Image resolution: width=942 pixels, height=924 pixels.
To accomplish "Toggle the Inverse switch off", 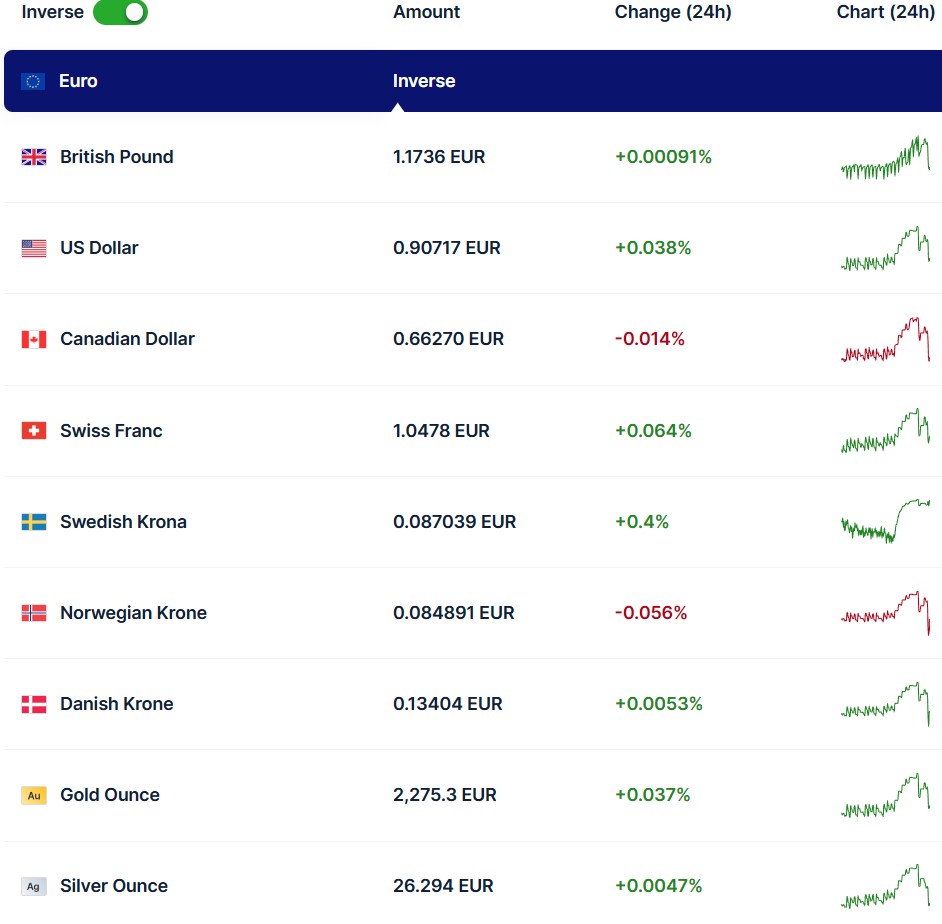I will click(x=120, y=12).
